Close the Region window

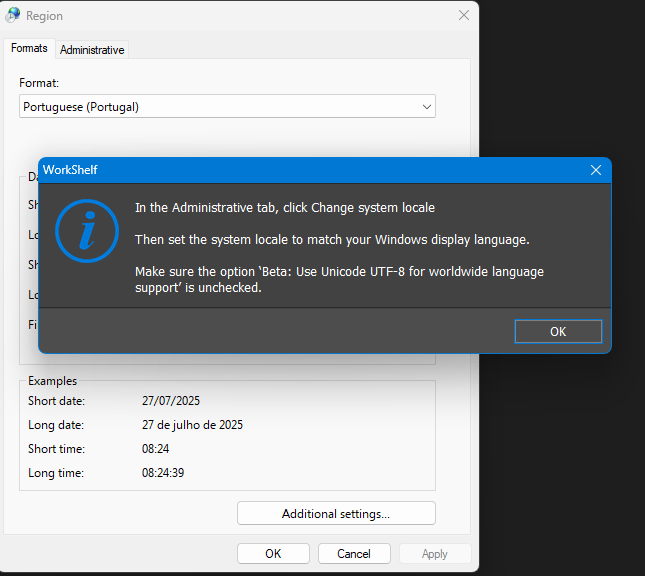pyautogui.click(x=463, y=15)
